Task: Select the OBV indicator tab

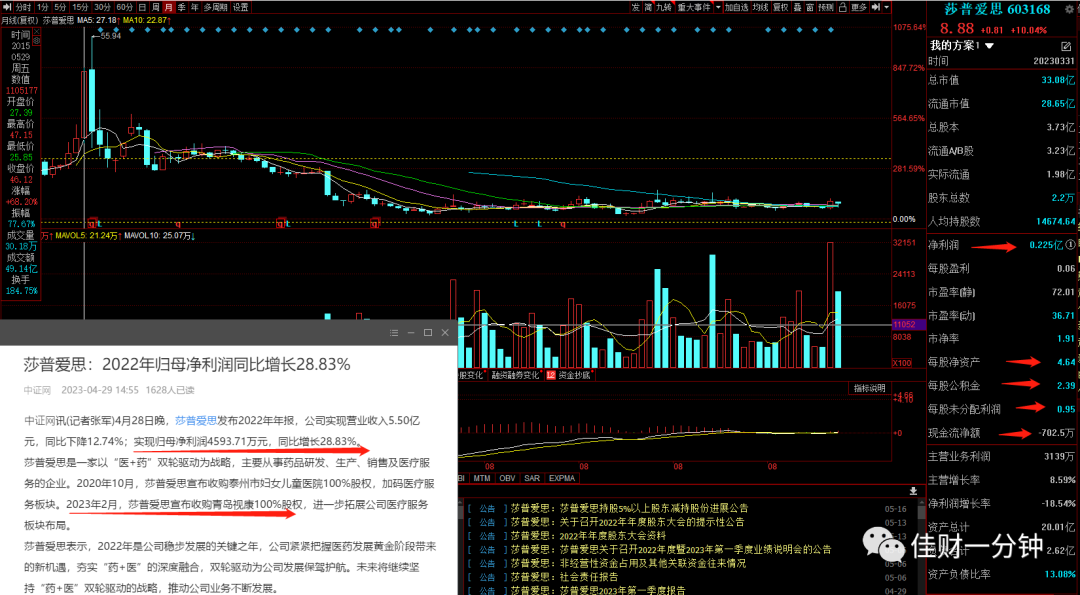Action: pos(507,477)
